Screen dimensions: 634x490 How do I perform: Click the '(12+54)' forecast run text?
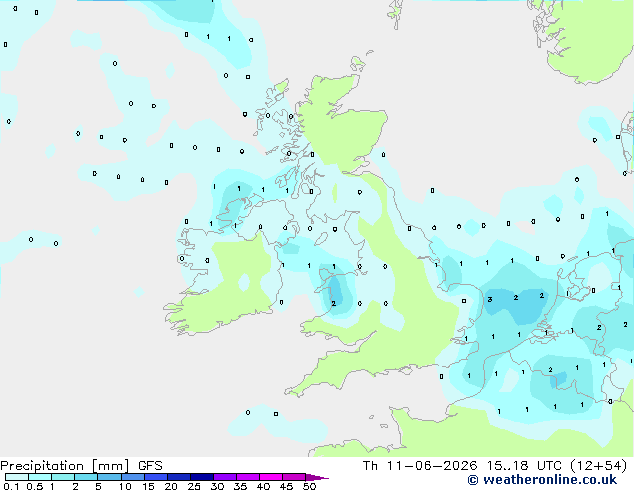pos(599,466)
